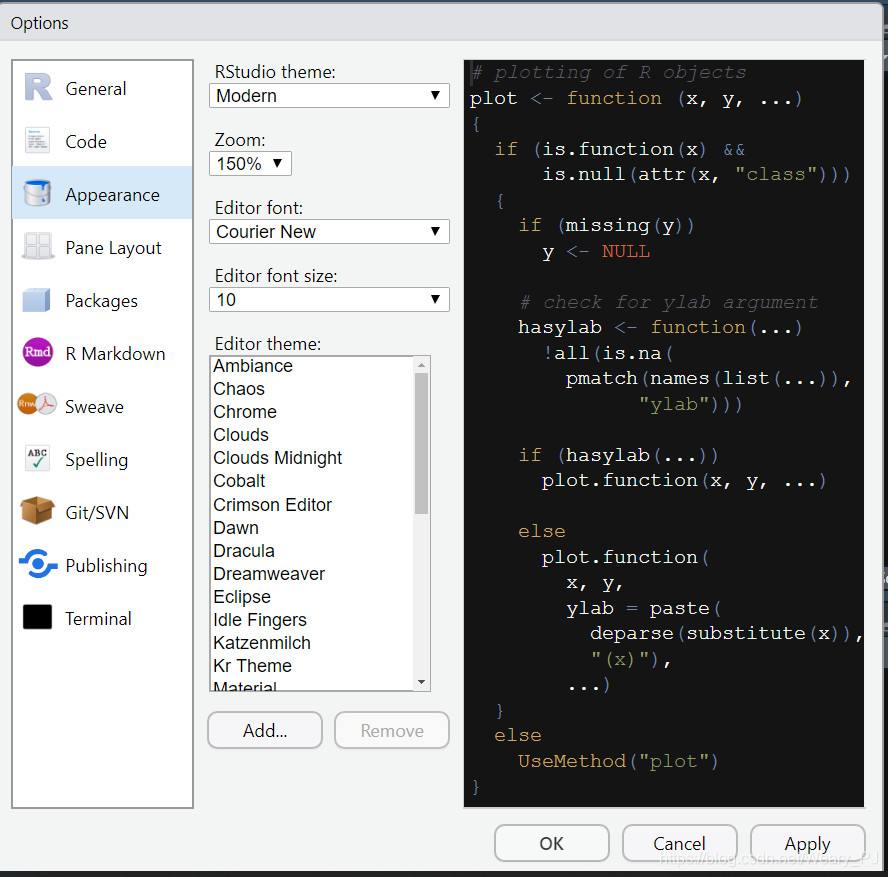Image resolution: width=888 pixels, height=877 pixels.
Task: Click the blue Publishing icon
Action: pos(38,564)
